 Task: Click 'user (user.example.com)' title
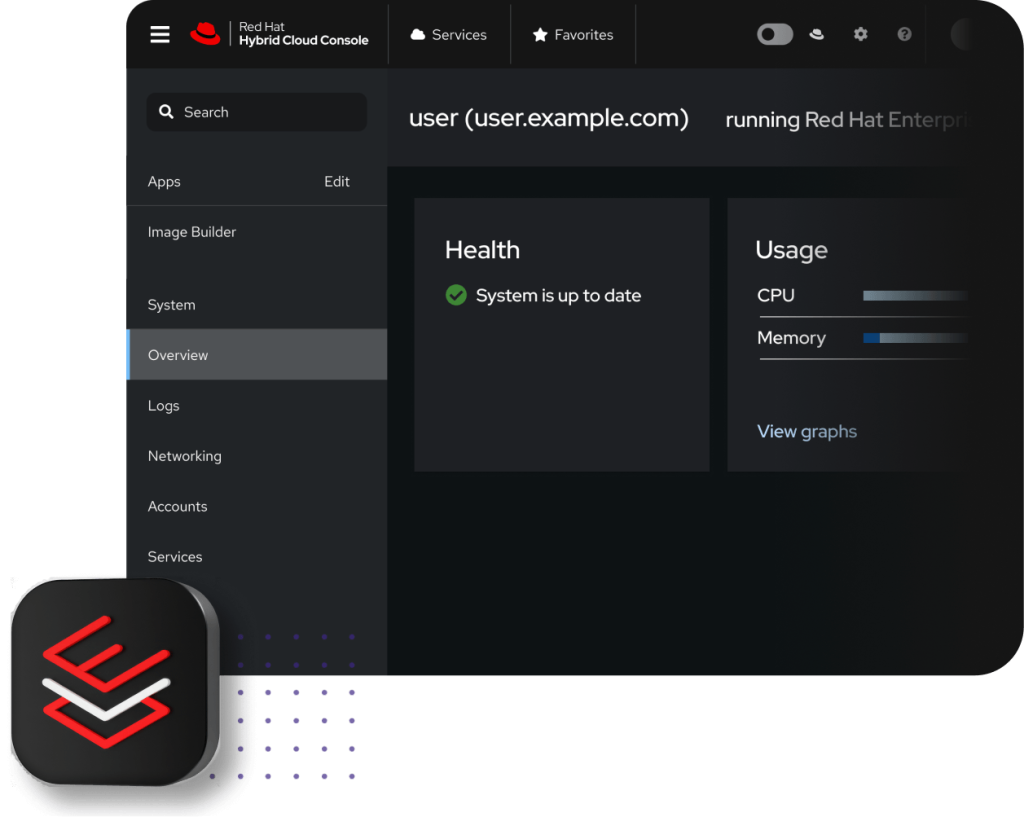coord(549,118)
